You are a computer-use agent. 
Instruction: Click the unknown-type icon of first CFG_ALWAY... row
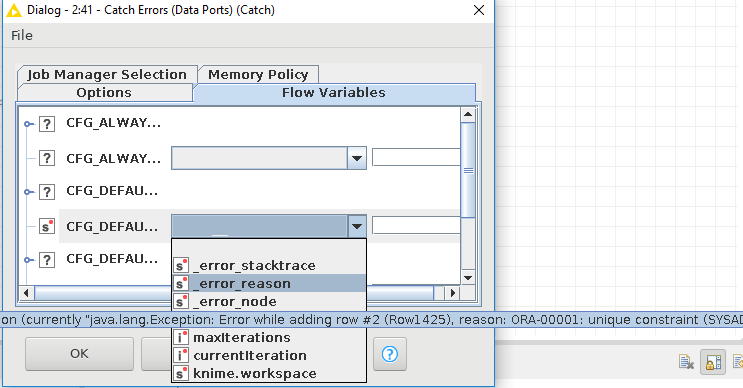[x=46, y=124]
